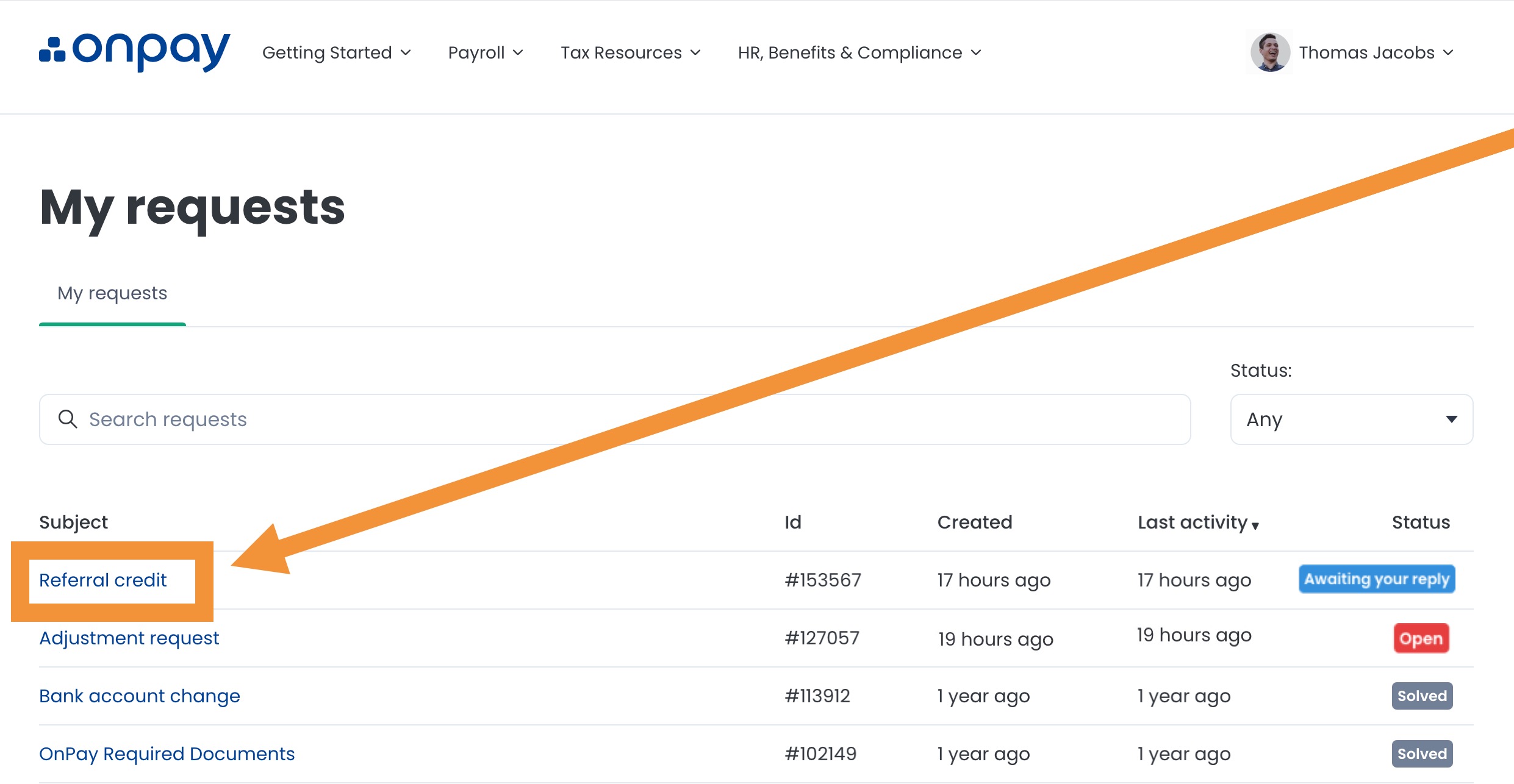This screenshot has width=1514, height=784.
Task: Open the Referral credit request
Action: (102, 580)
